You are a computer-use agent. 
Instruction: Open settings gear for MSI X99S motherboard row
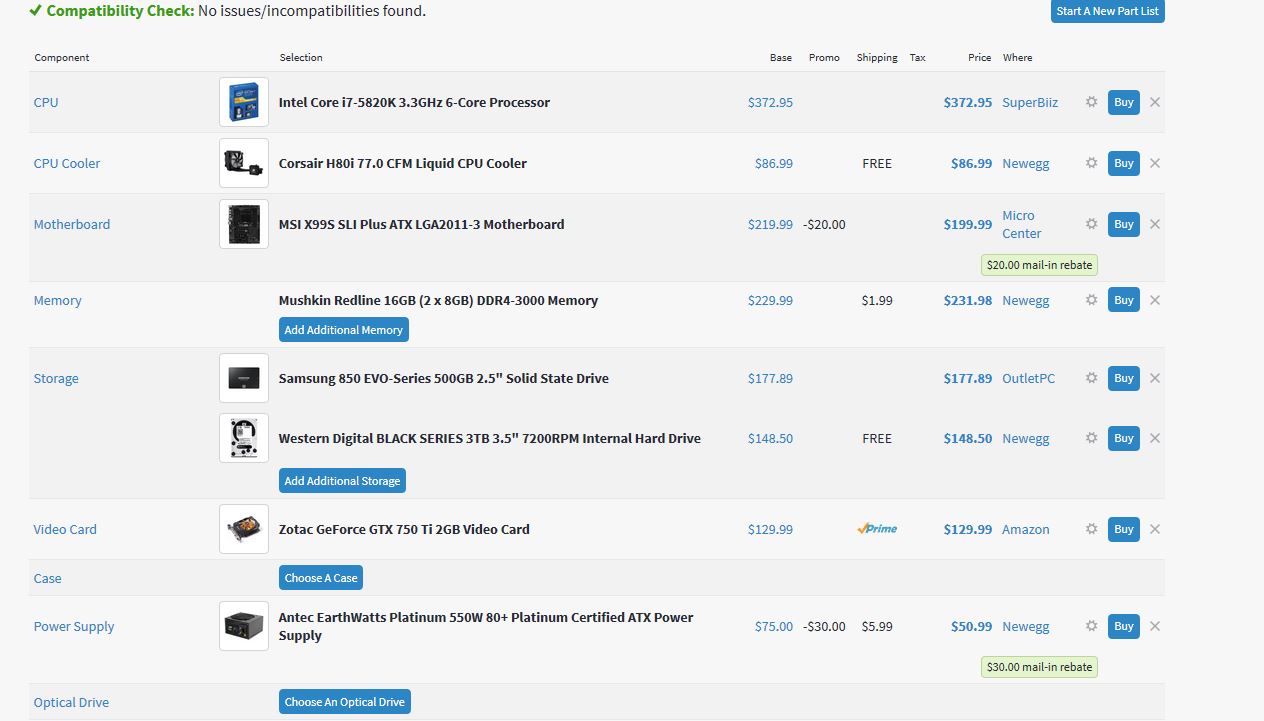coord(1091,224)
